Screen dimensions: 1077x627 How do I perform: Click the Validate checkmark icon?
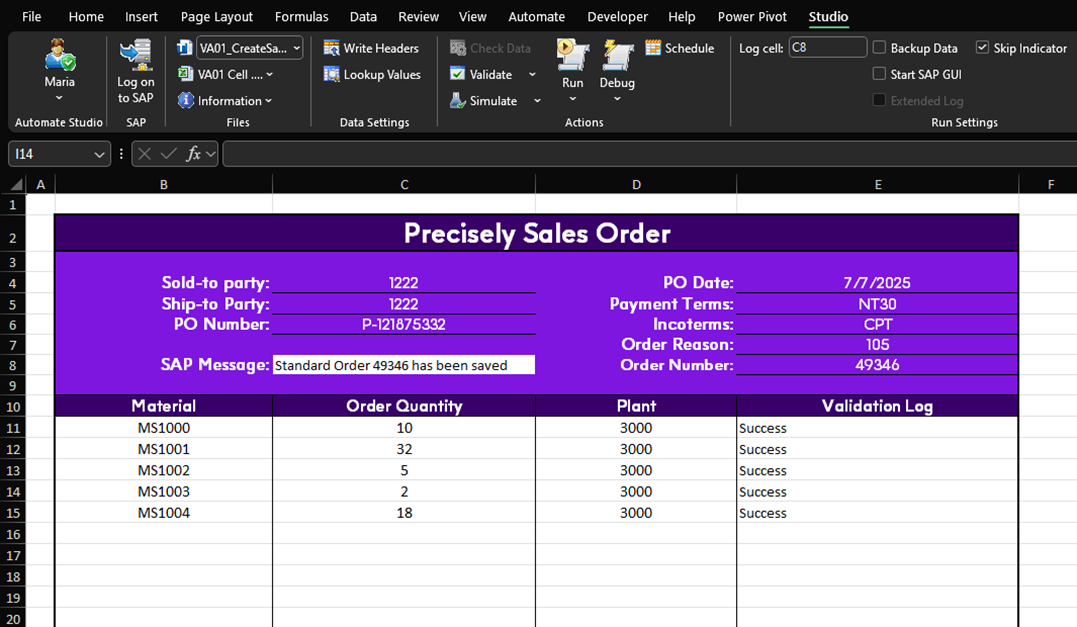(457, 73)
